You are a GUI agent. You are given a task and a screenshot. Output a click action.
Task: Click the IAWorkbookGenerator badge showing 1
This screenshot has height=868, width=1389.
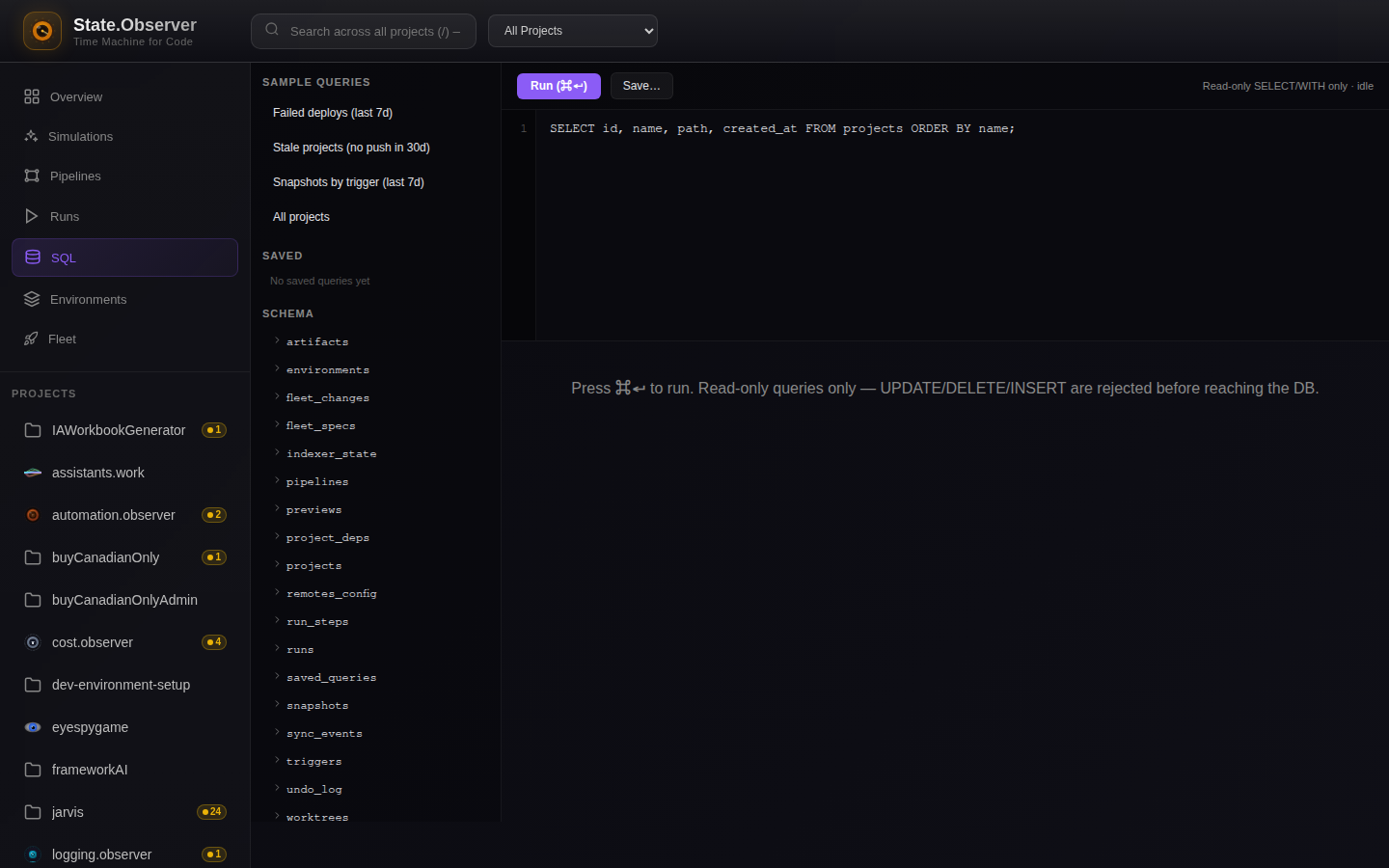click(x=214, y=430)
